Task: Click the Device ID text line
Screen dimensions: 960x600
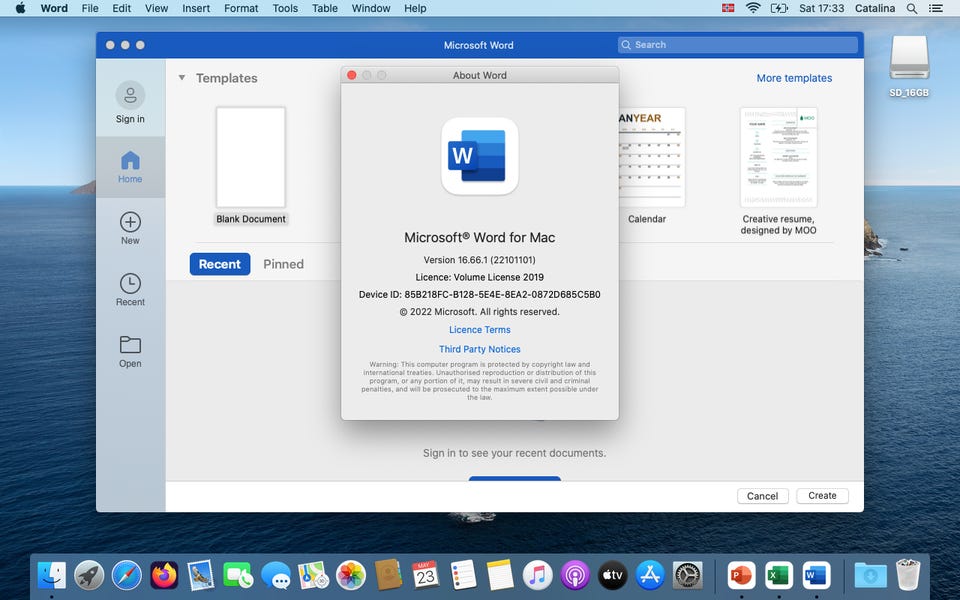Action: point(479,294)
